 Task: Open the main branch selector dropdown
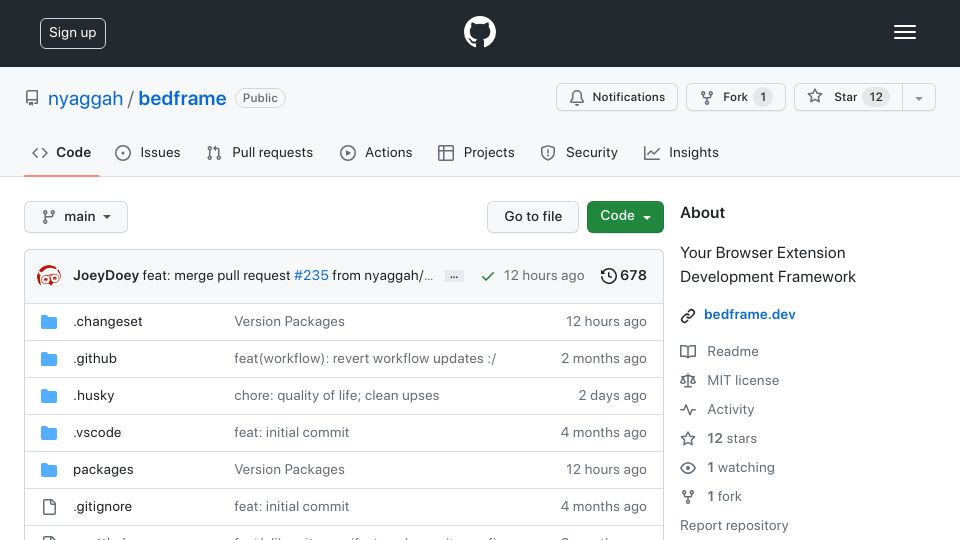click(x=76, y=217)
